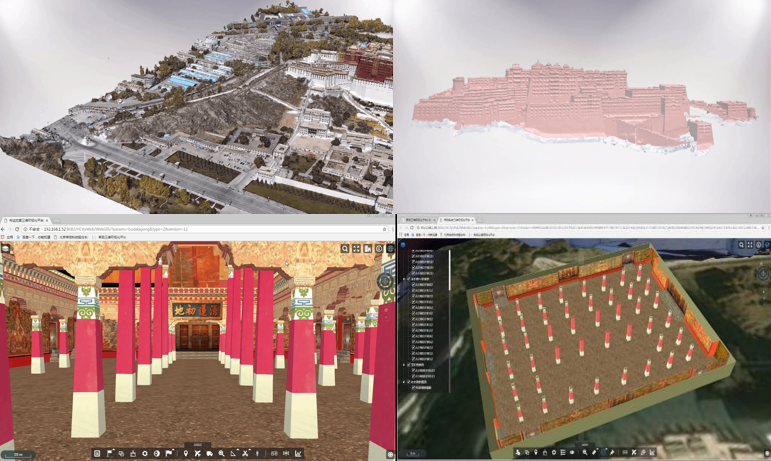Open the 百度一下 bookmark in left browser
This screenshot has height=461, width=771.
pos(35,237)
